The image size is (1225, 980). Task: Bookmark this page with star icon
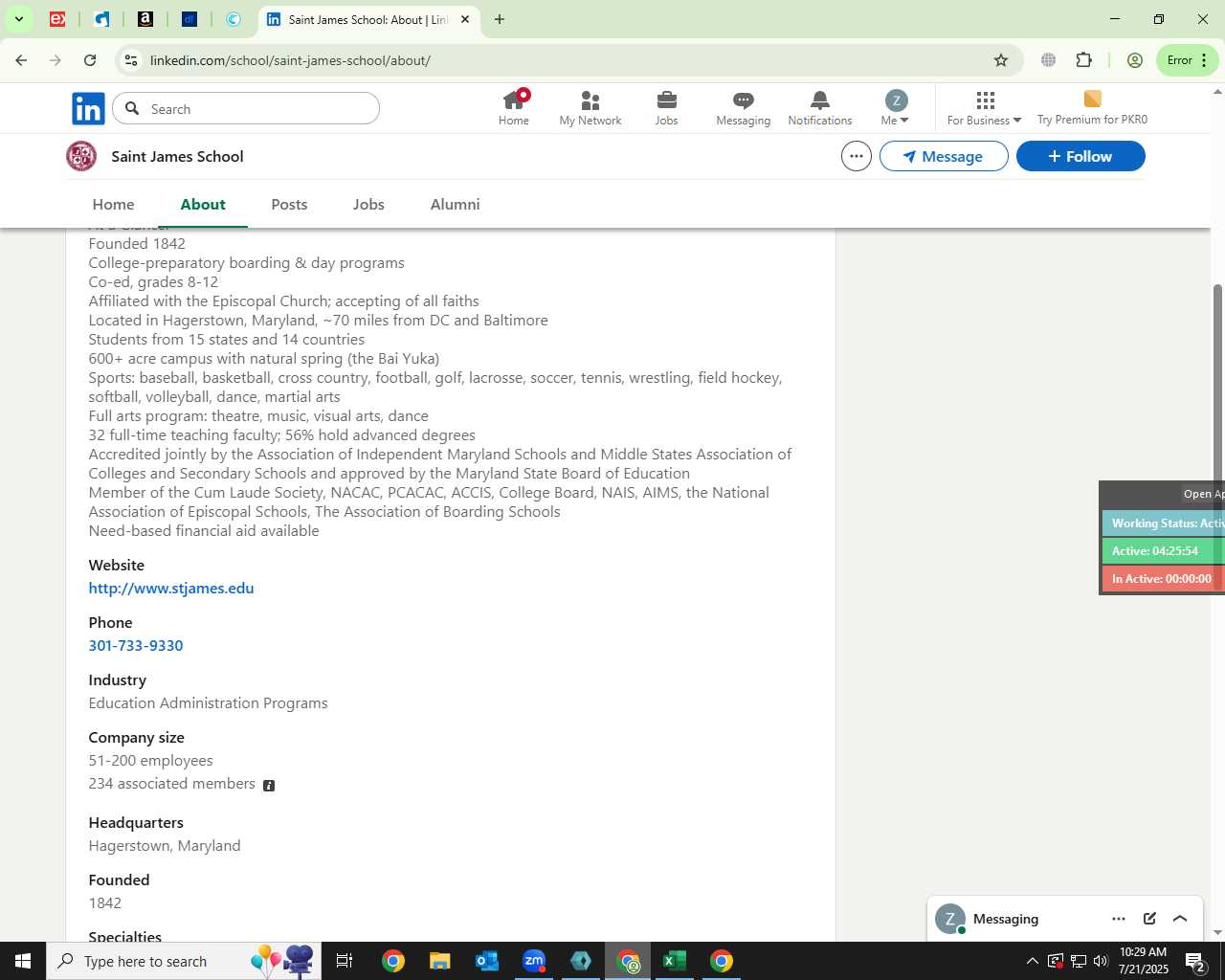click(1001, 60)
